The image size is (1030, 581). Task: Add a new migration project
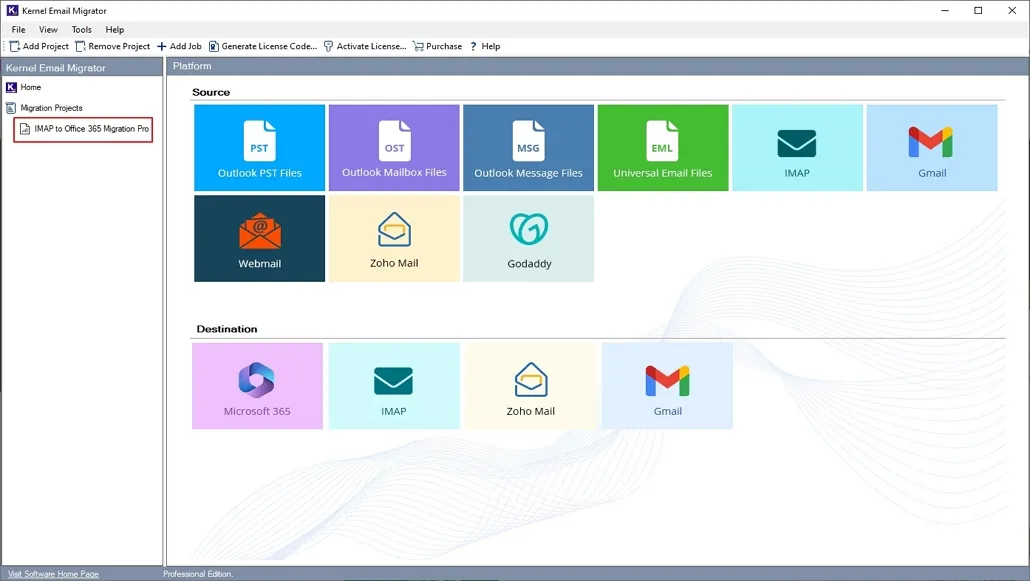pyautogui.click(x=37, y=46)
